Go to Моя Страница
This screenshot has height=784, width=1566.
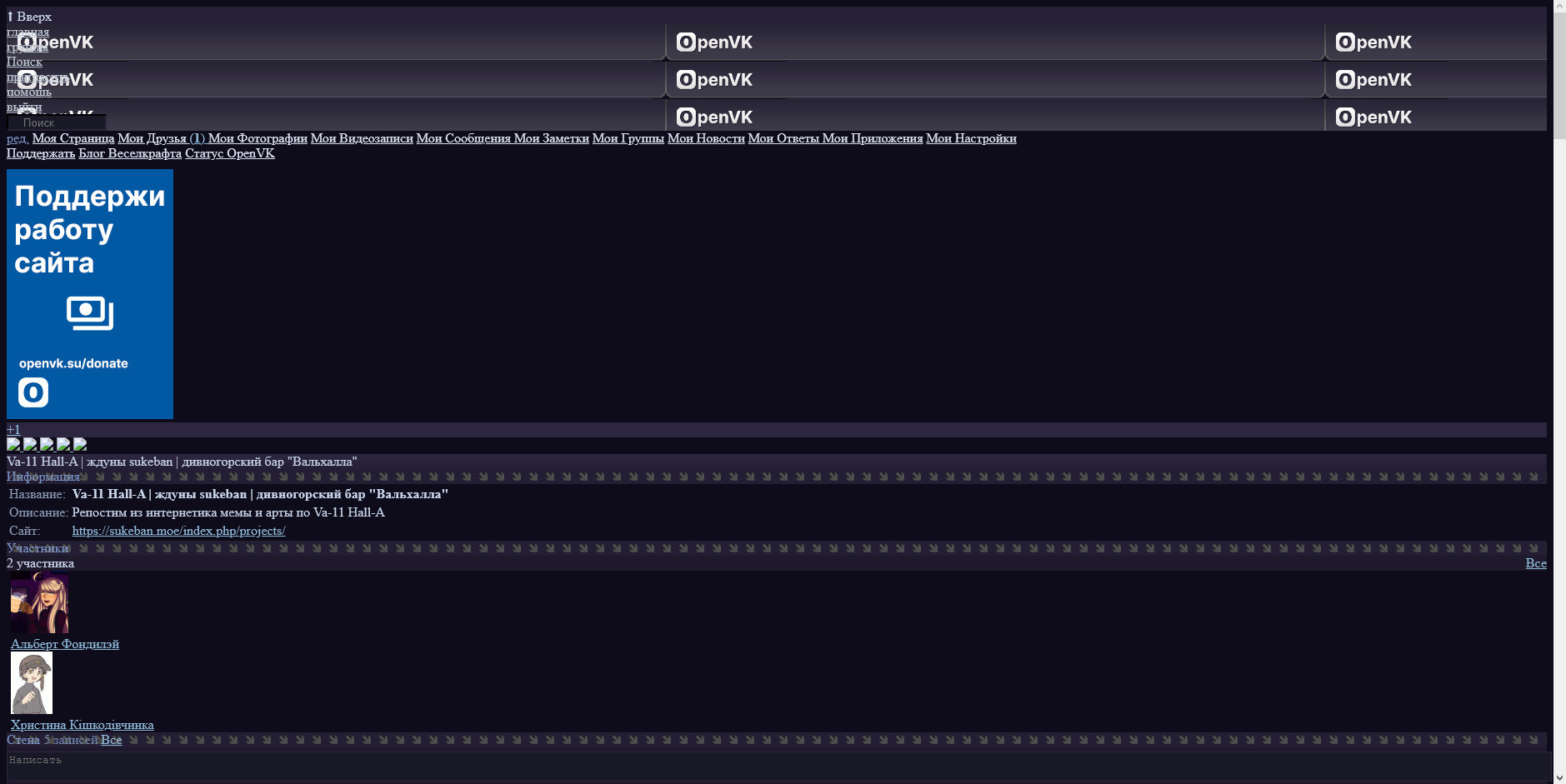point(73,138)
